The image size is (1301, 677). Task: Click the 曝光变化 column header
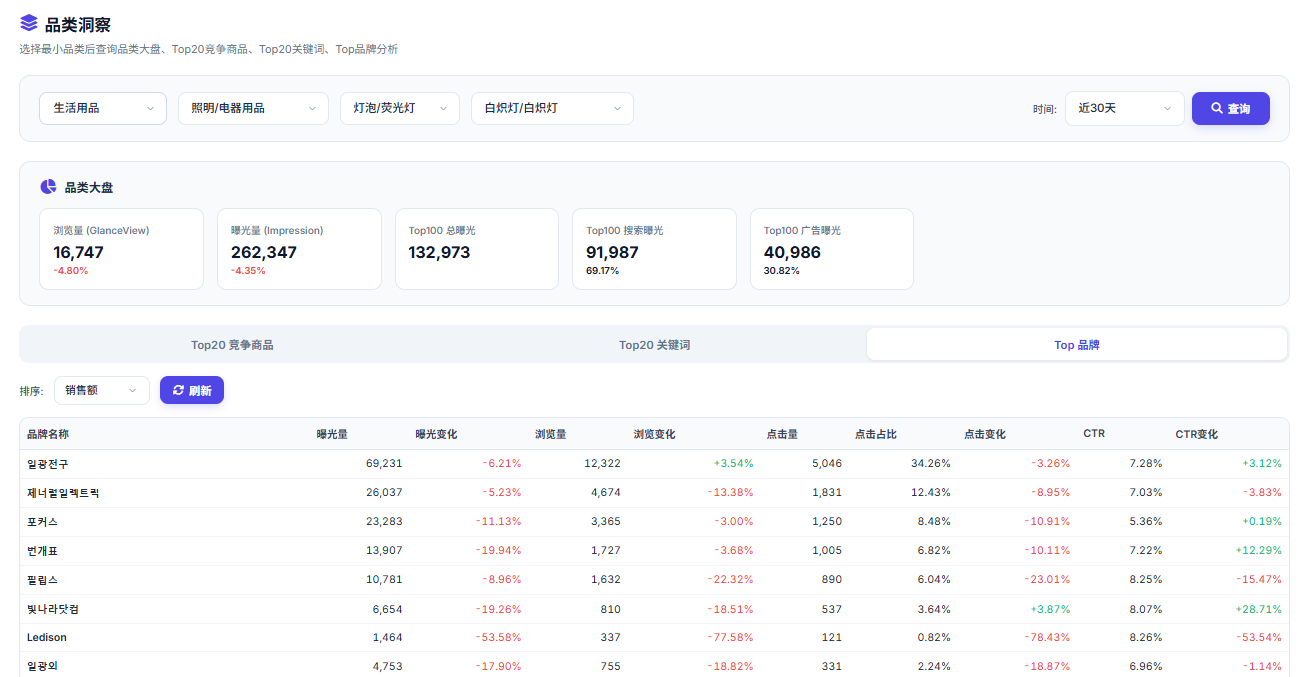(436, 434)
